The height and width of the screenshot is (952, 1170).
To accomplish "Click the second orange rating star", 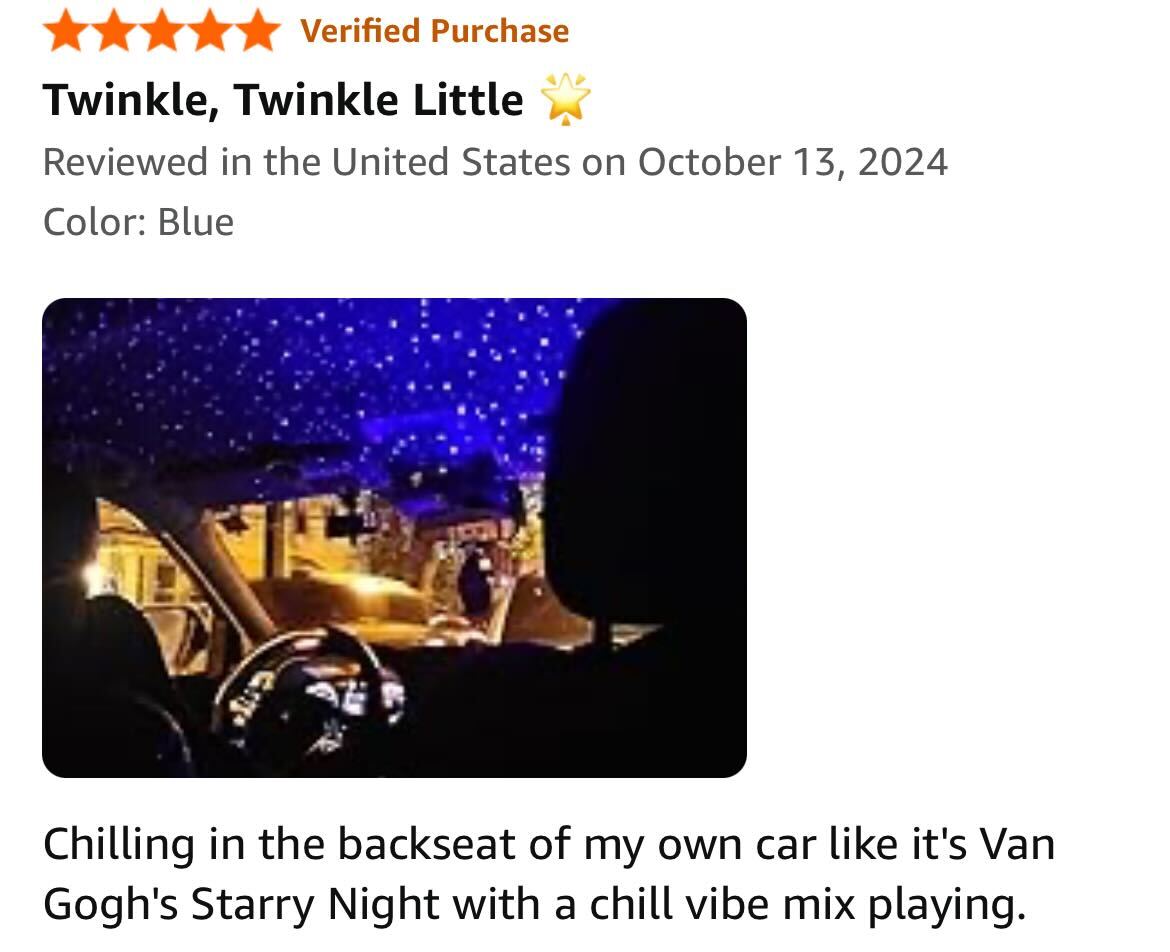I will [x=113, y=31].
